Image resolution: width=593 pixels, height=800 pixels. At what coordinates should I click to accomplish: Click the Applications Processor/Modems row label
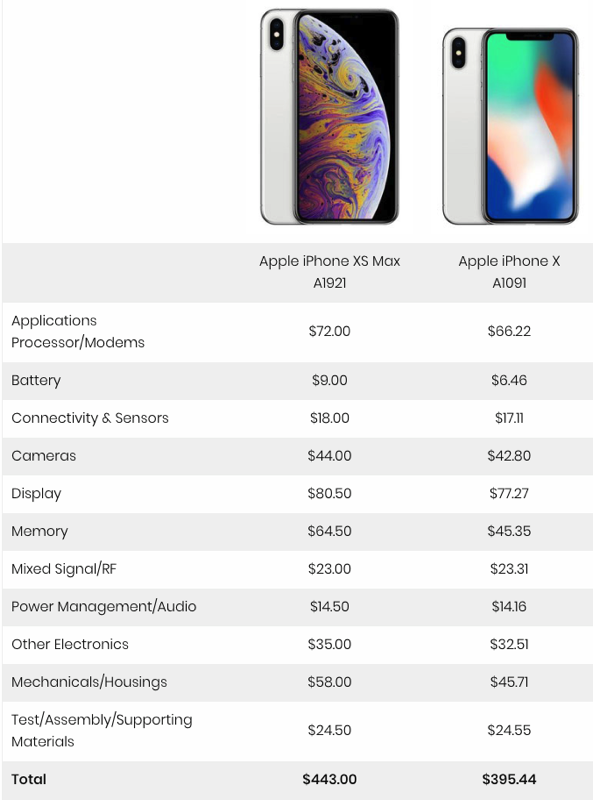tap(78, 332)
